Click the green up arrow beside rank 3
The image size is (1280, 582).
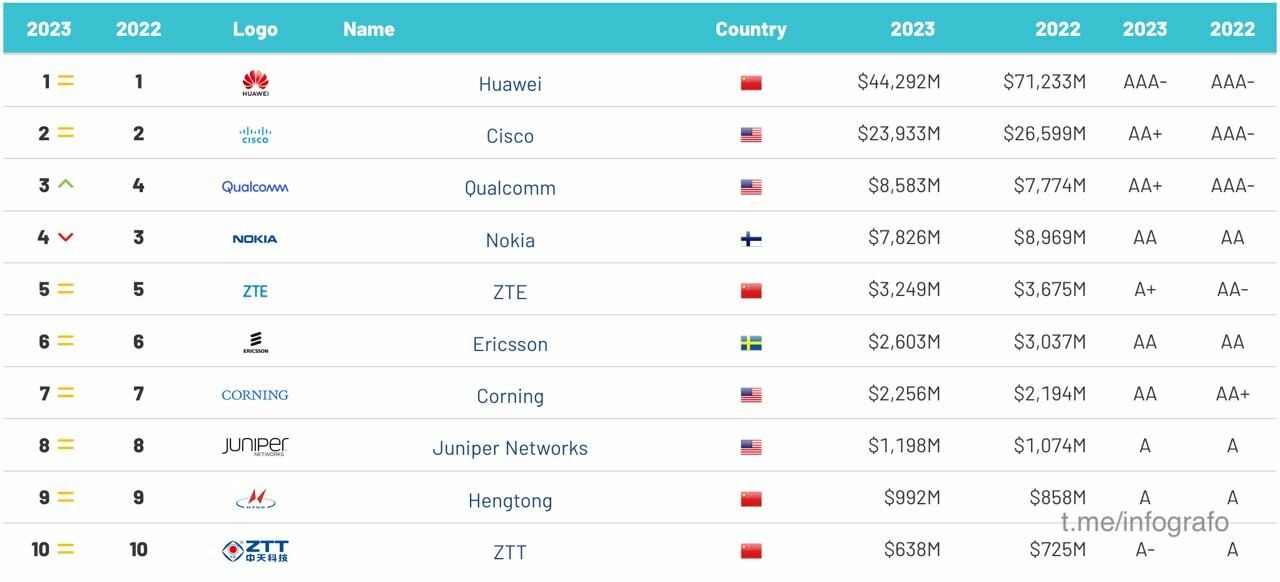[x=66, y=185]
